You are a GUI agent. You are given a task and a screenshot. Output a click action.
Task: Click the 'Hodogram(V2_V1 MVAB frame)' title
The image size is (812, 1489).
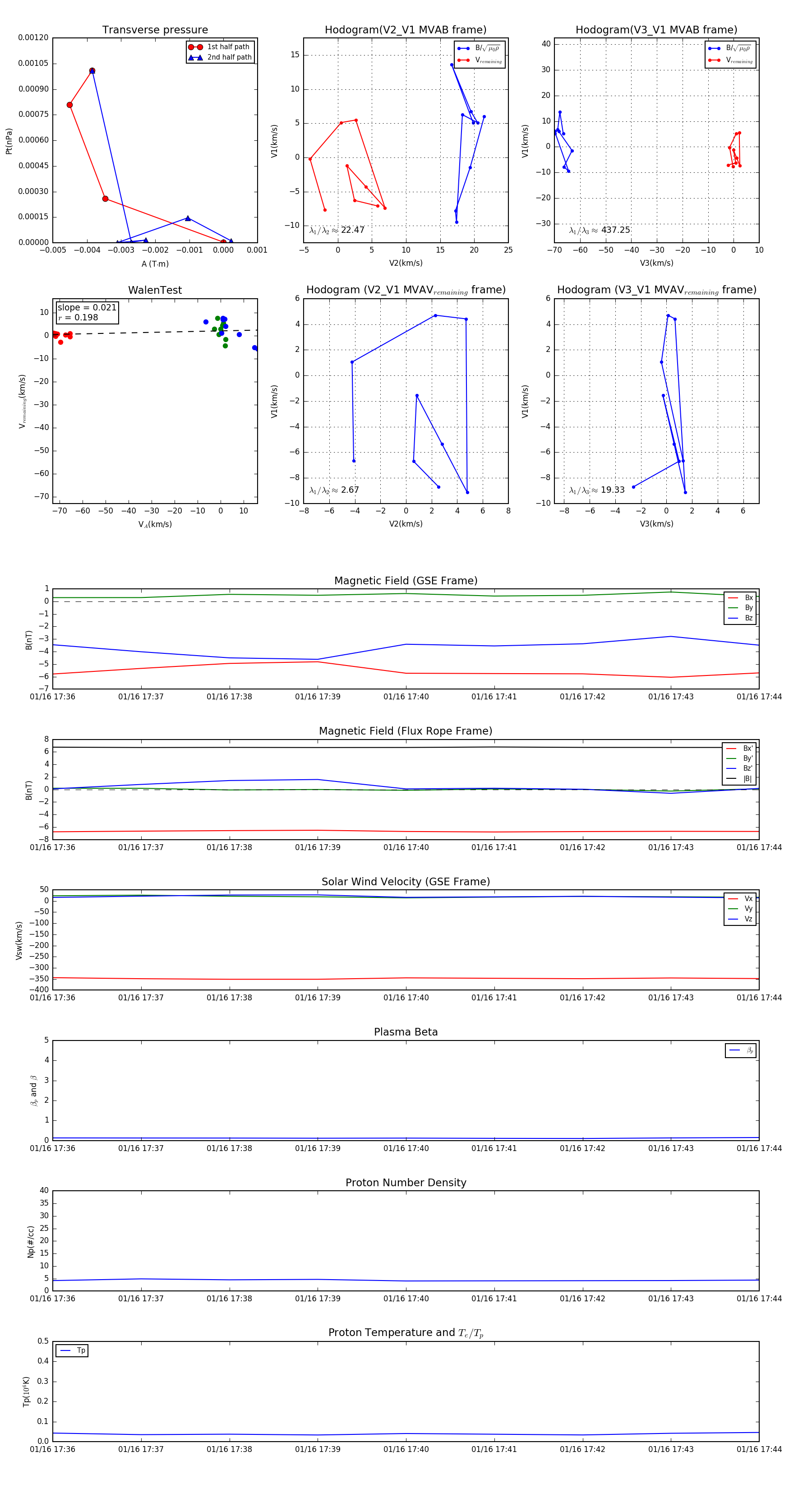coord(406,30)
